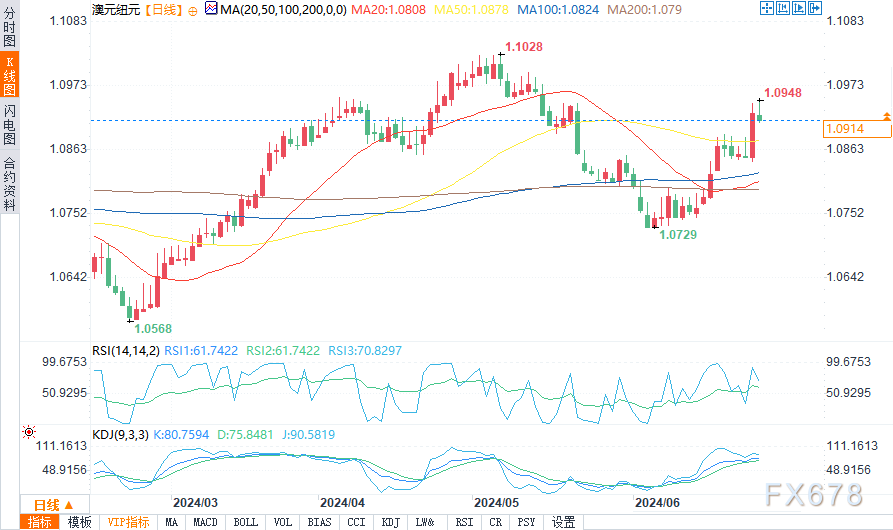Click the MA20:1.0808 value
The image size is (893, 530).
click(x=388, y=10)
